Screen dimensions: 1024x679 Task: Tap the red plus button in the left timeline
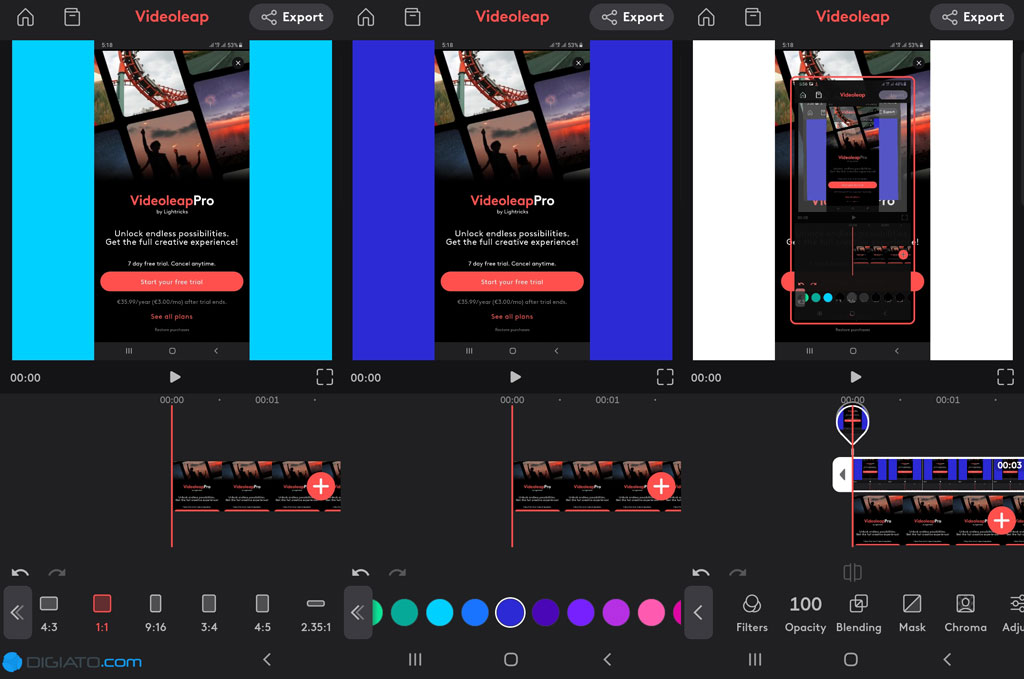(321, 486)
